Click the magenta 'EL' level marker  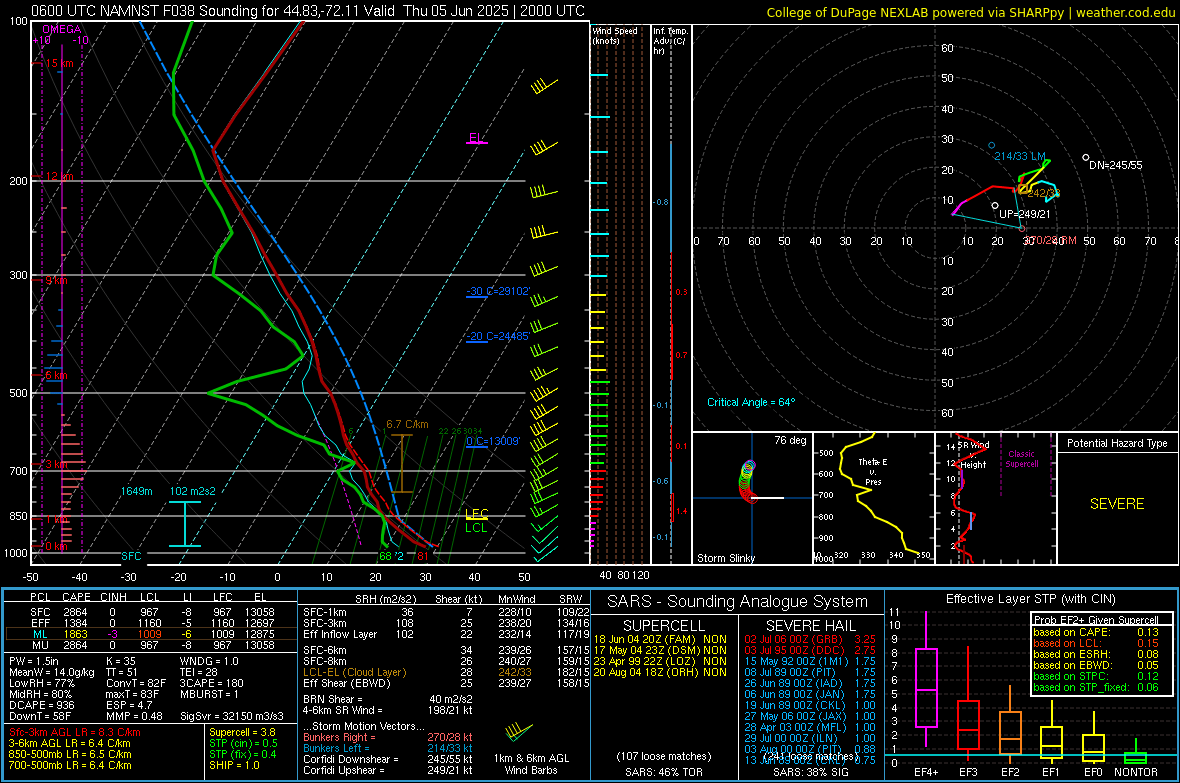pyautogui.click(x=476, y=138)
